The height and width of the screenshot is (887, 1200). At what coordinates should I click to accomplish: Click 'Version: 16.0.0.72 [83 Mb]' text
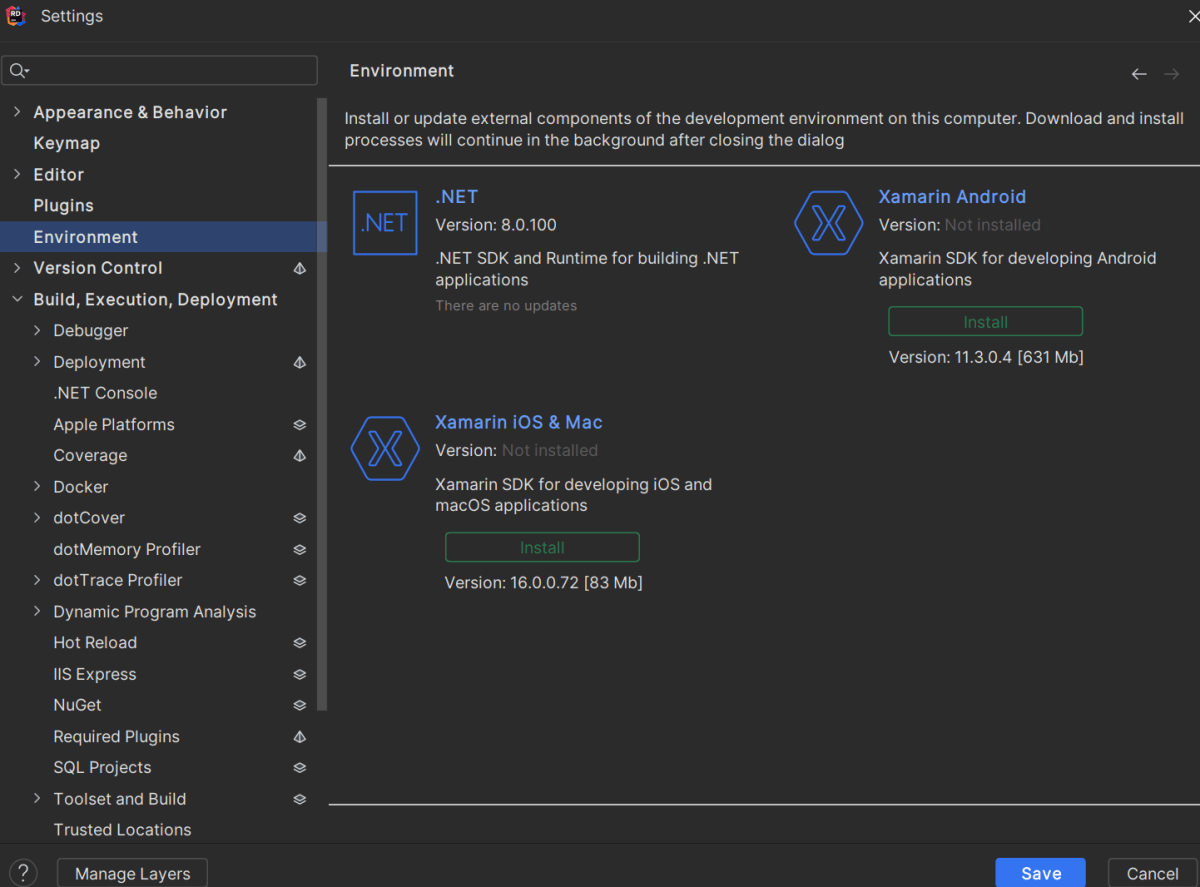[x=543, y=582]
